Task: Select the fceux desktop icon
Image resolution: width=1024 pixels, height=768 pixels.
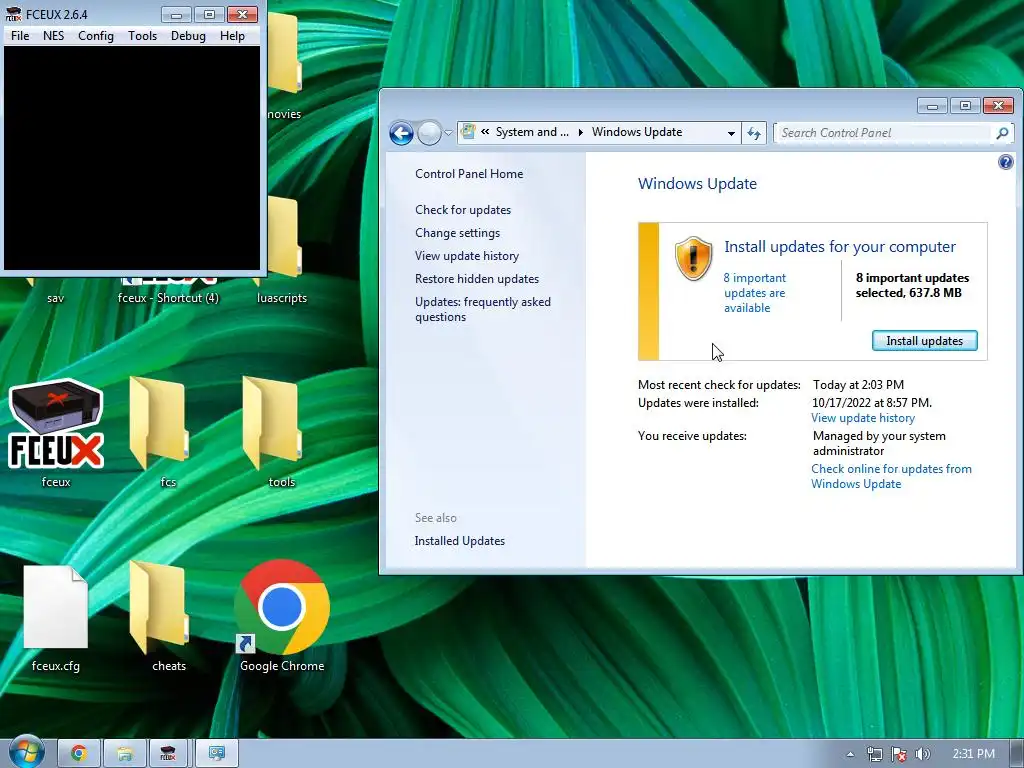Action: tap(56, 432)
